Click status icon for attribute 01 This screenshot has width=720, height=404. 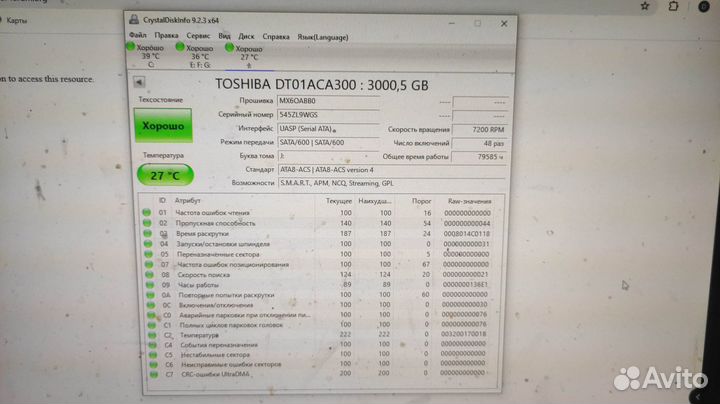[x=146, y=213]
